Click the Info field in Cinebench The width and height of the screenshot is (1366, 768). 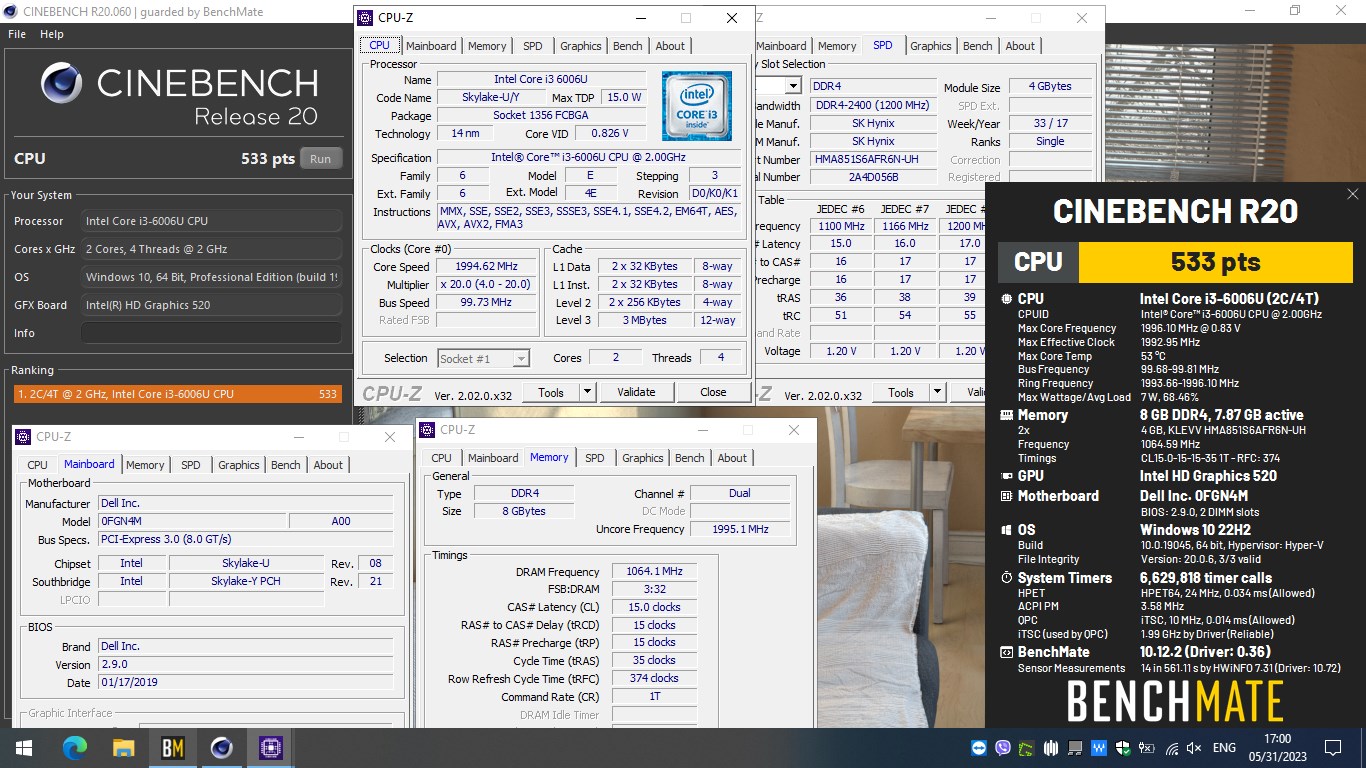tap(210, 333)
